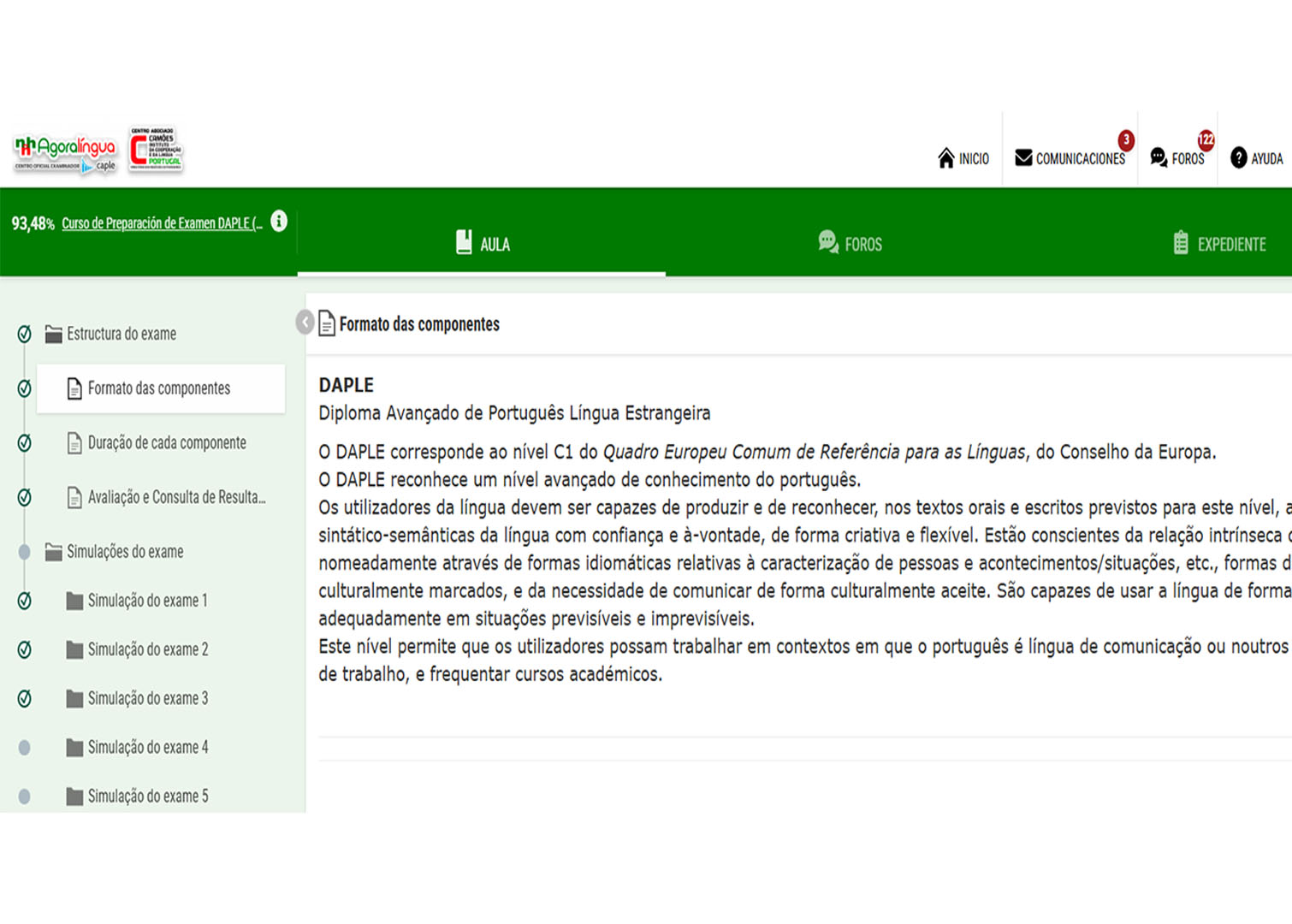The image size is (1292, 924).
Task: Open the Avaliação e Consulta de Resulta... lesson
Action: pos(177,497)
